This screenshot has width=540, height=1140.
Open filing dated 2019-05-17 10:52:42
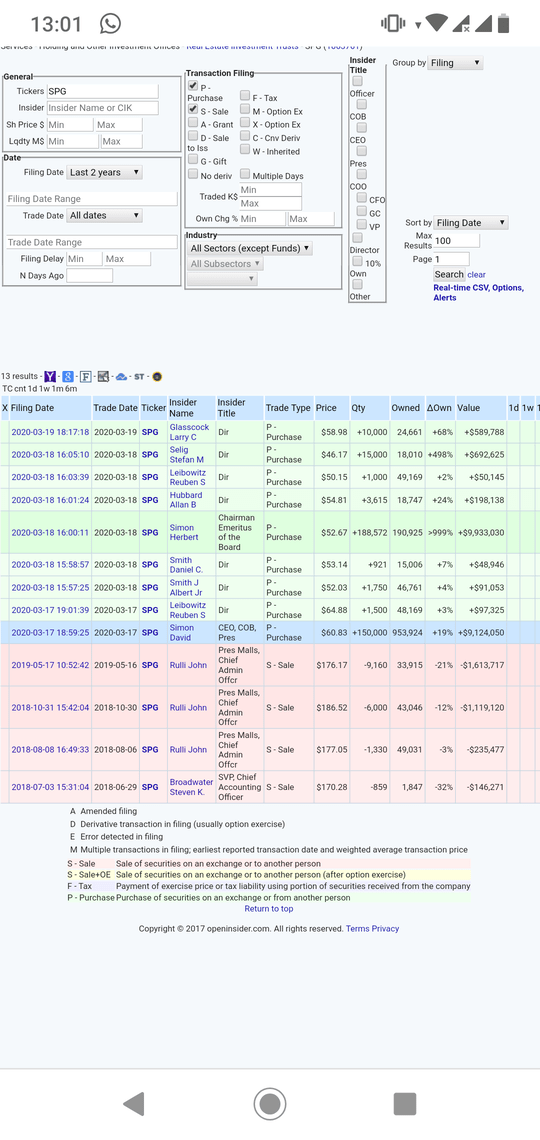click(50, 665)
